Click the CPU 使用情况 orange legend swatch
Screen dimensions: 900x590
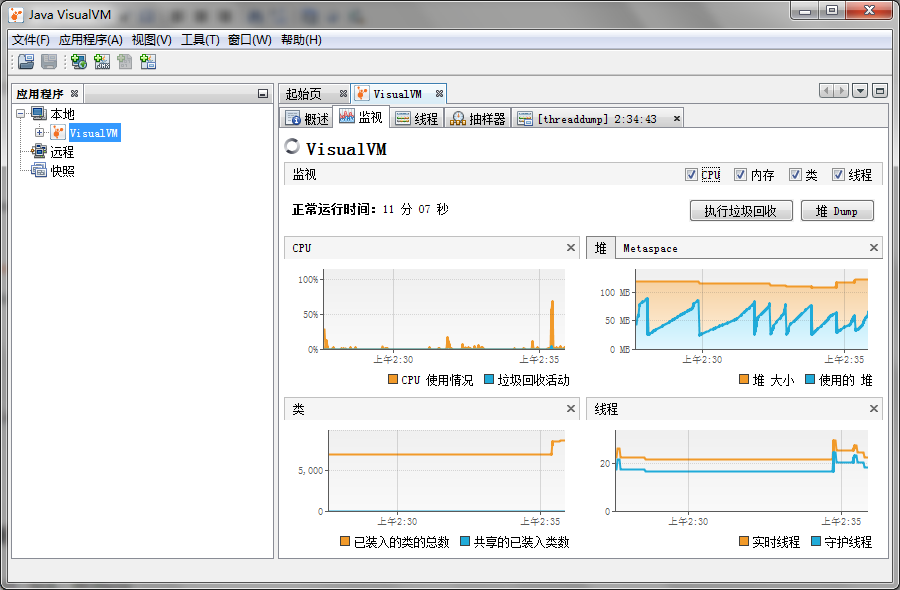coord(393,379)
